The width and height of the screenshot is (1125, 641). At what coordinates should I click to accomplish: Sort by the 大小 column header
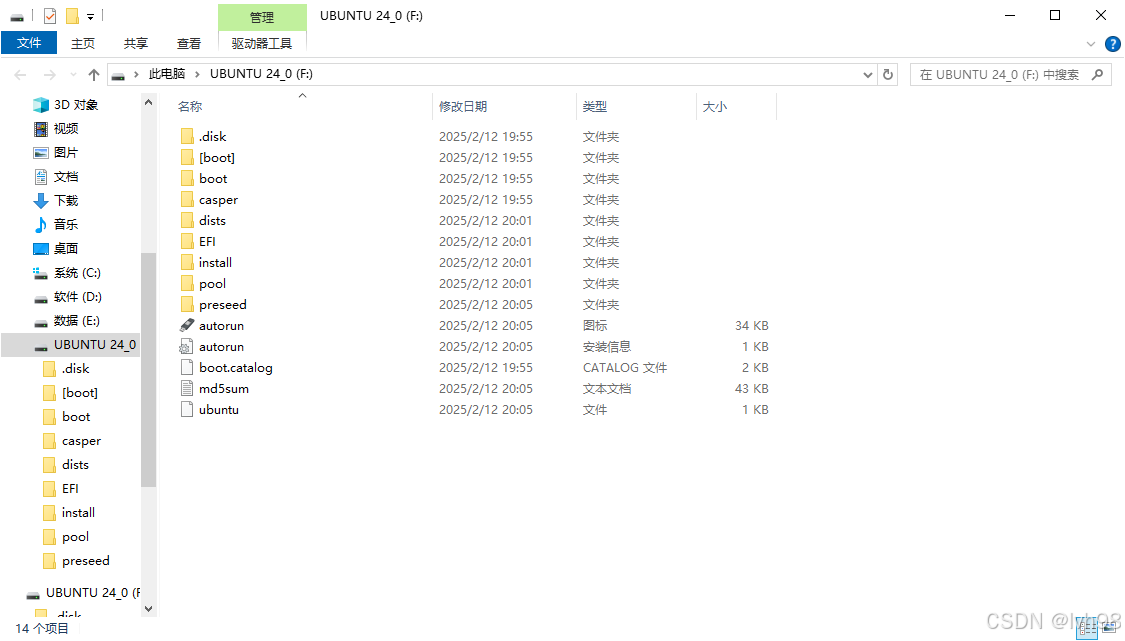(x=715, y=106)
